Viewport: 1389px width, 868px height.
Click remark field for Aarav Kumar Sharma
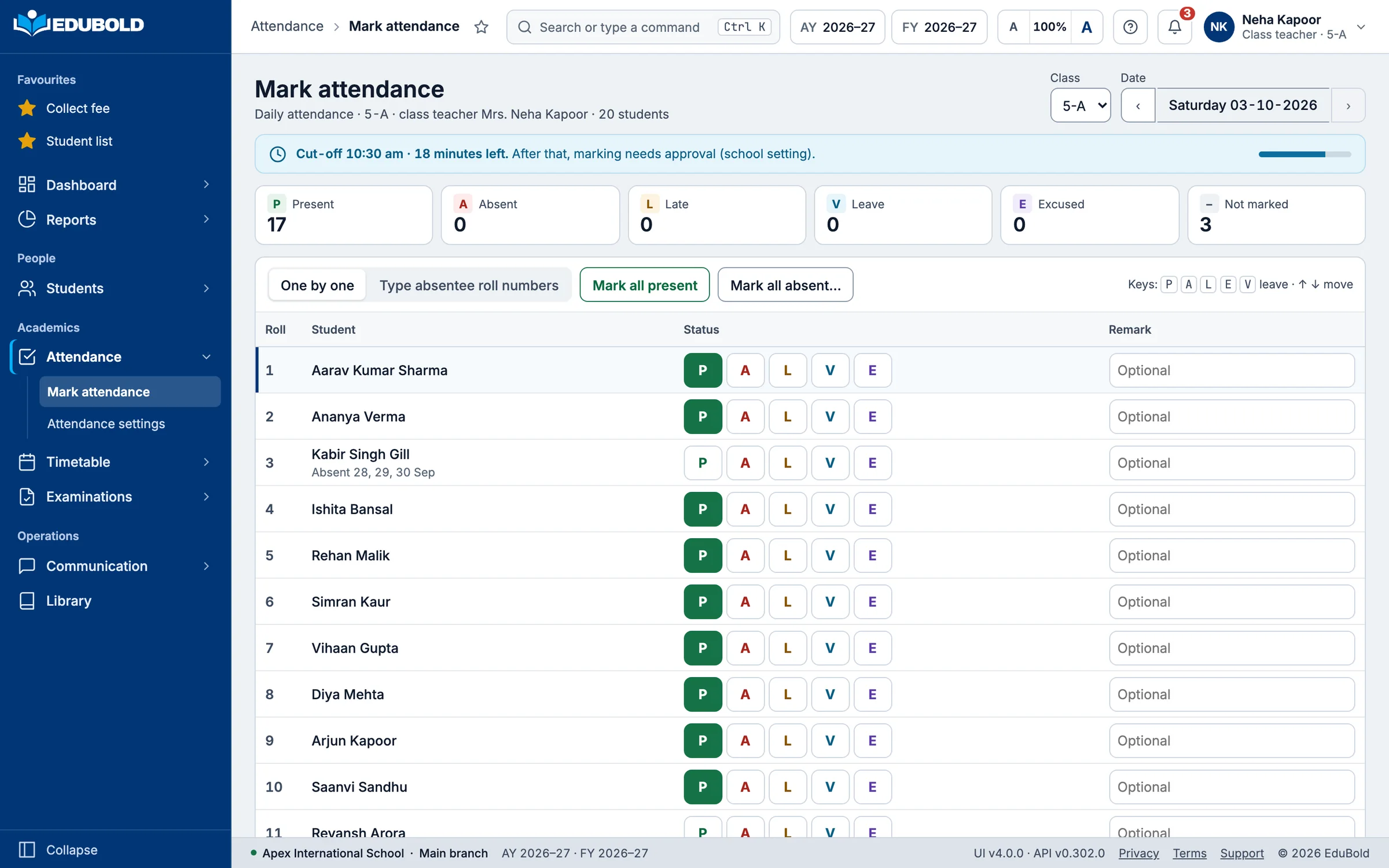(1232, 370)
